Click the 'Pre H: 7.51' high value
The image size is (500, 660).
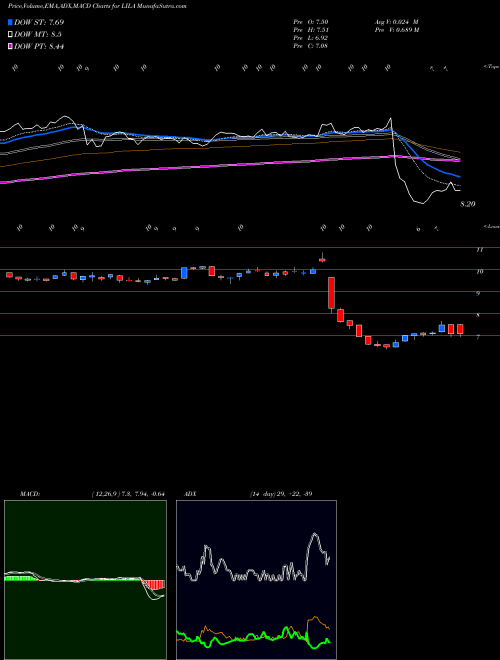[311, 30]
